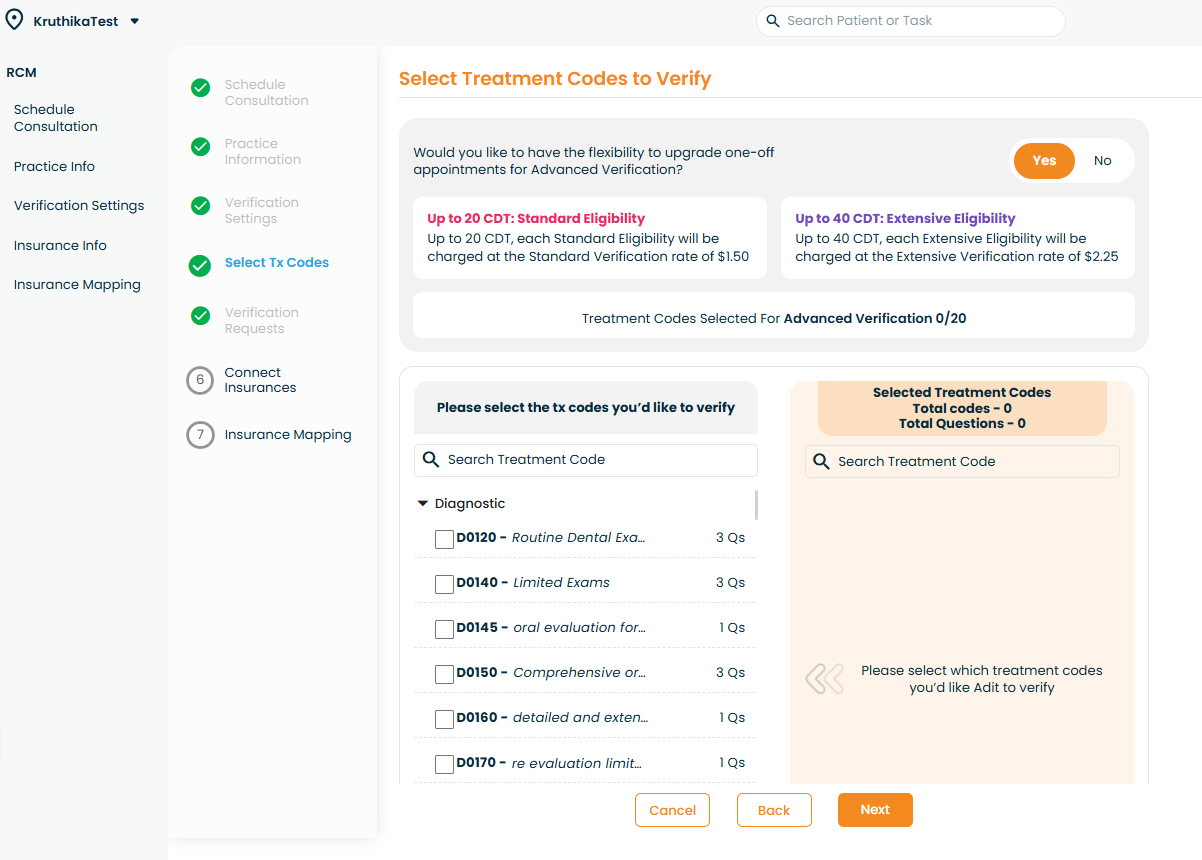The image size is (1202, 860).
Task: Open the KruthikaTest location dropdown
Action: (135, 21)
